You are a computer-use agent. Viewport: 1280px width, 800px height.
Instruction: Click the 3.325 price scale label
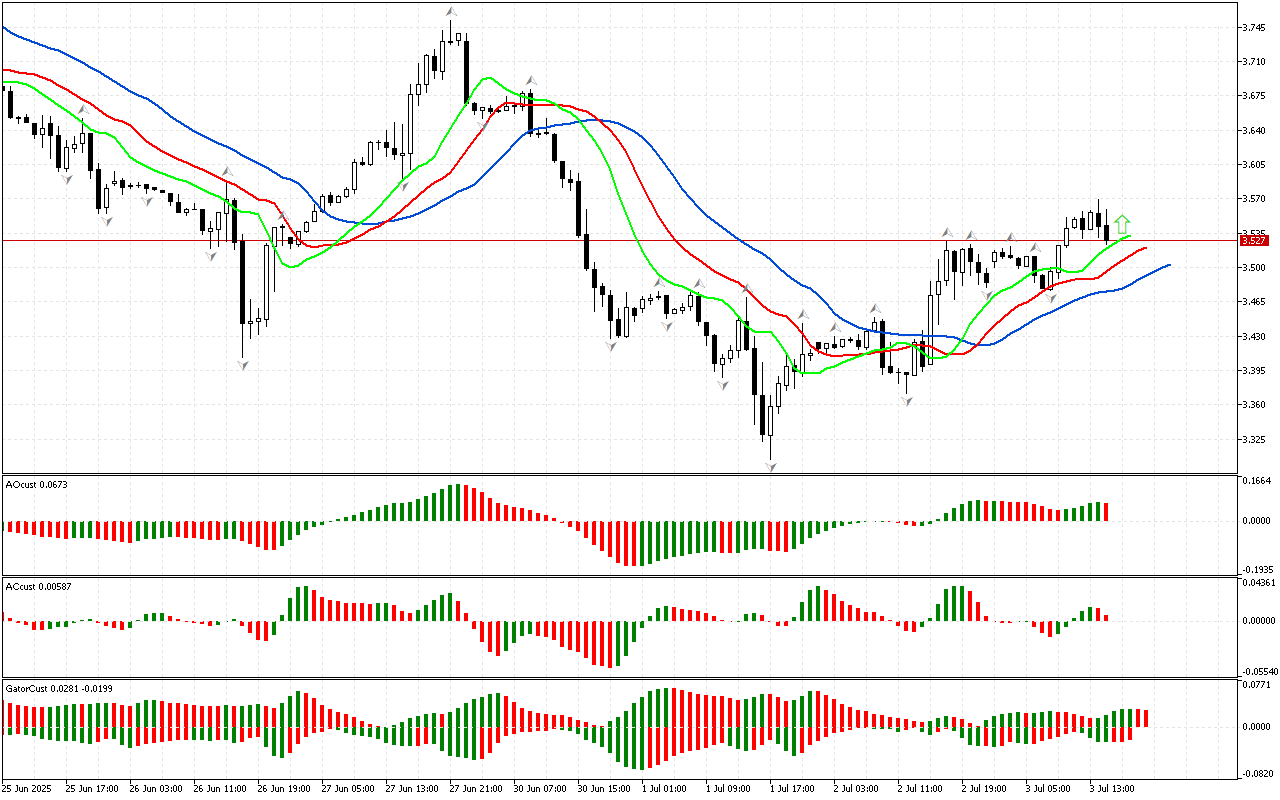(x=1255, y=440)
